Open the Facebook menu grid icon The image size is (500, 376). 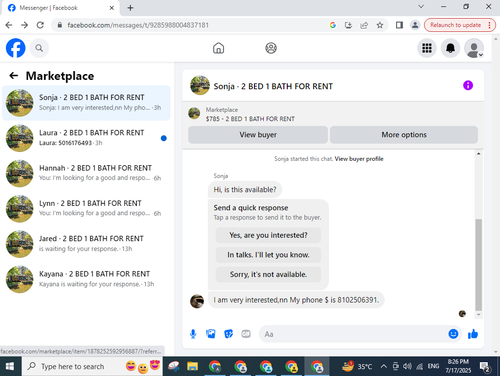click(427, 48)
